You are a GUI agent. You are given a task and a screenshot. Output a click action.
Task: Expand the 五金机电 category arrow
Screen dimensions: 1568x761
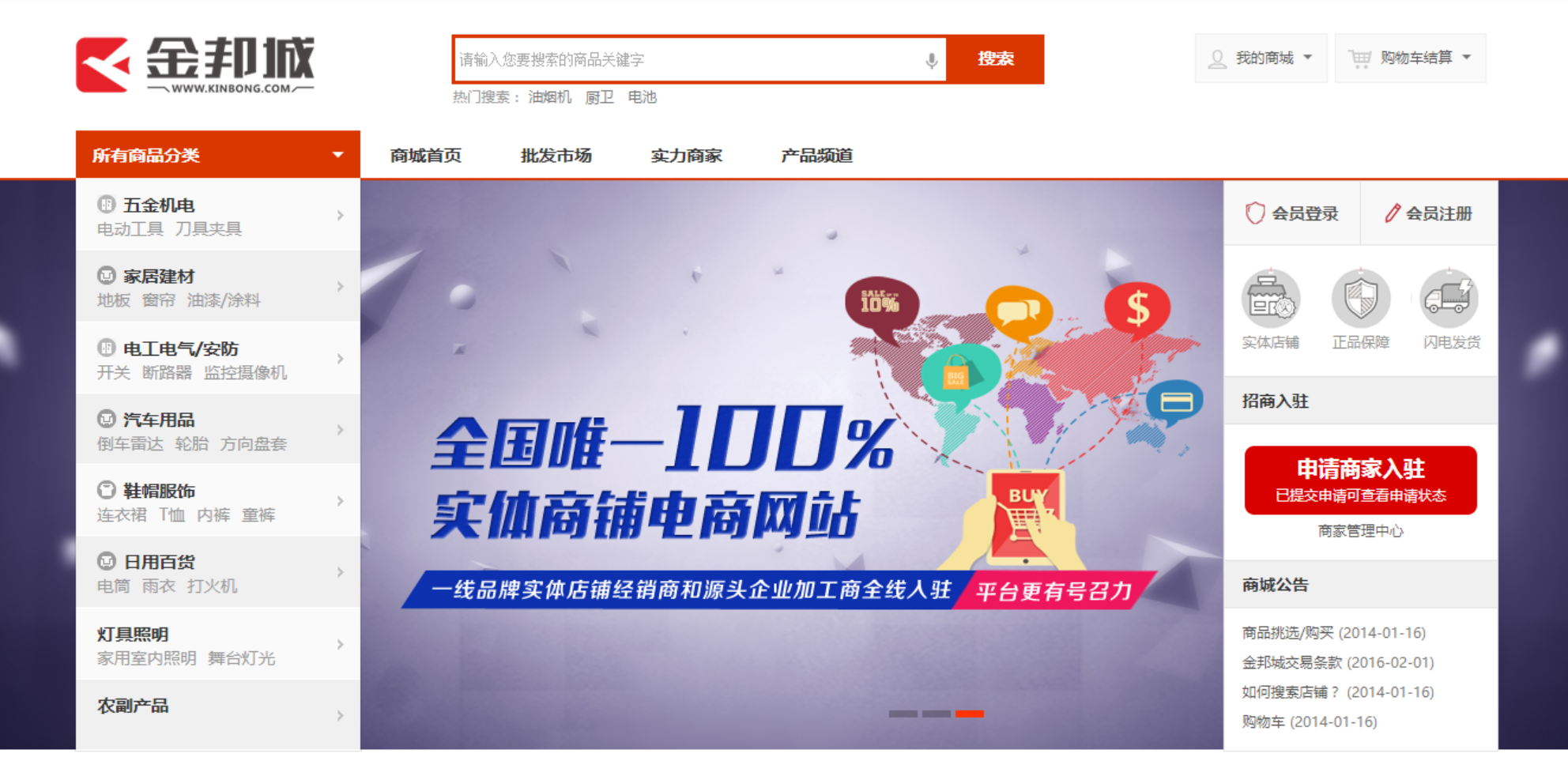click(341, 215)
